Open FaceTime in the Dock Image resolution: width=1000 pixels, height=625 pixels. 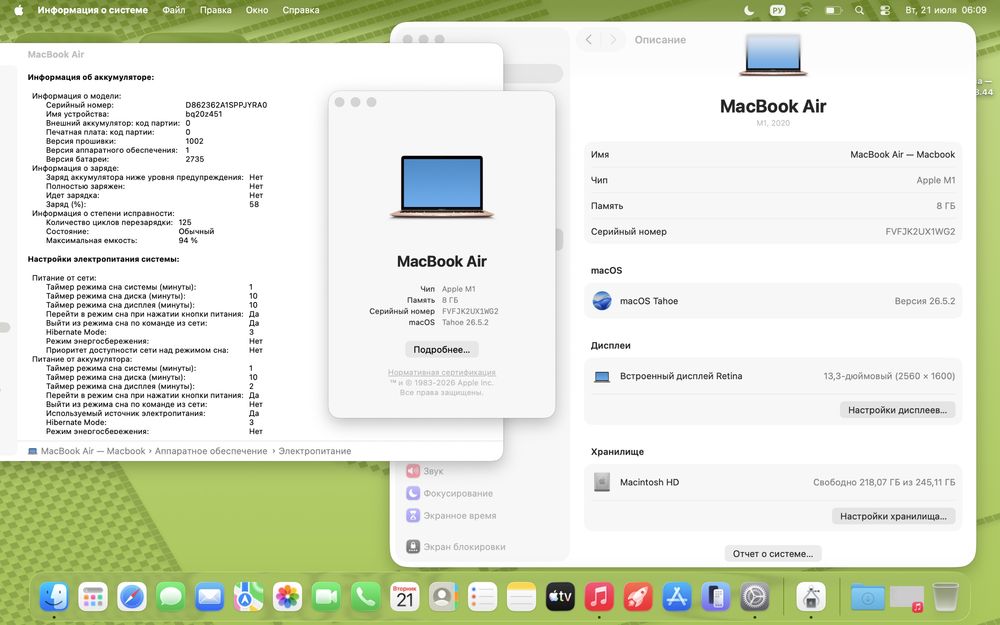(327, 598)
